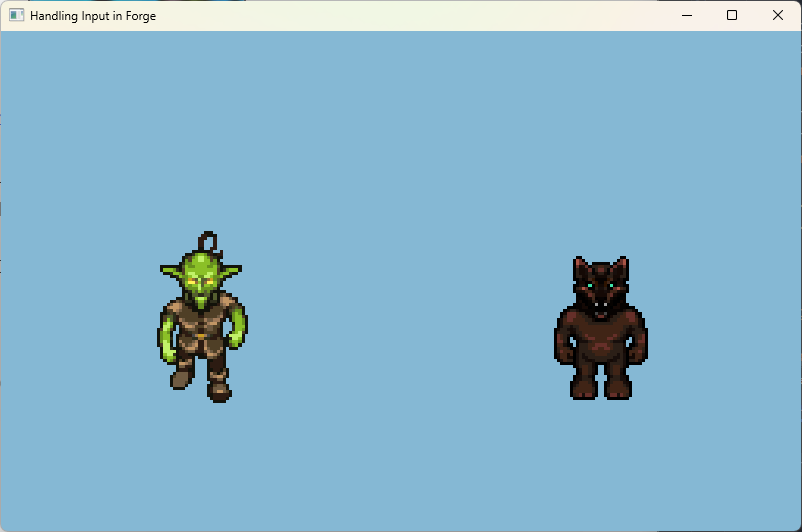Click the curled hair loop above the goblin
The image size is (802, 532).
(207, 241)
